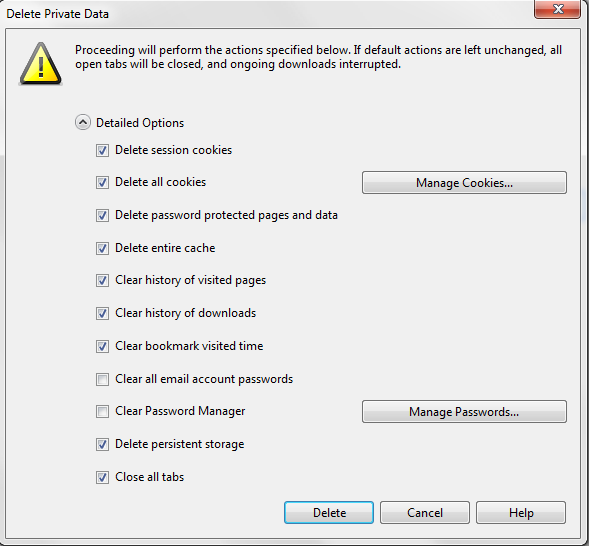
Task: Toggle Clear history of visited pages
Action: pos(102,281)
